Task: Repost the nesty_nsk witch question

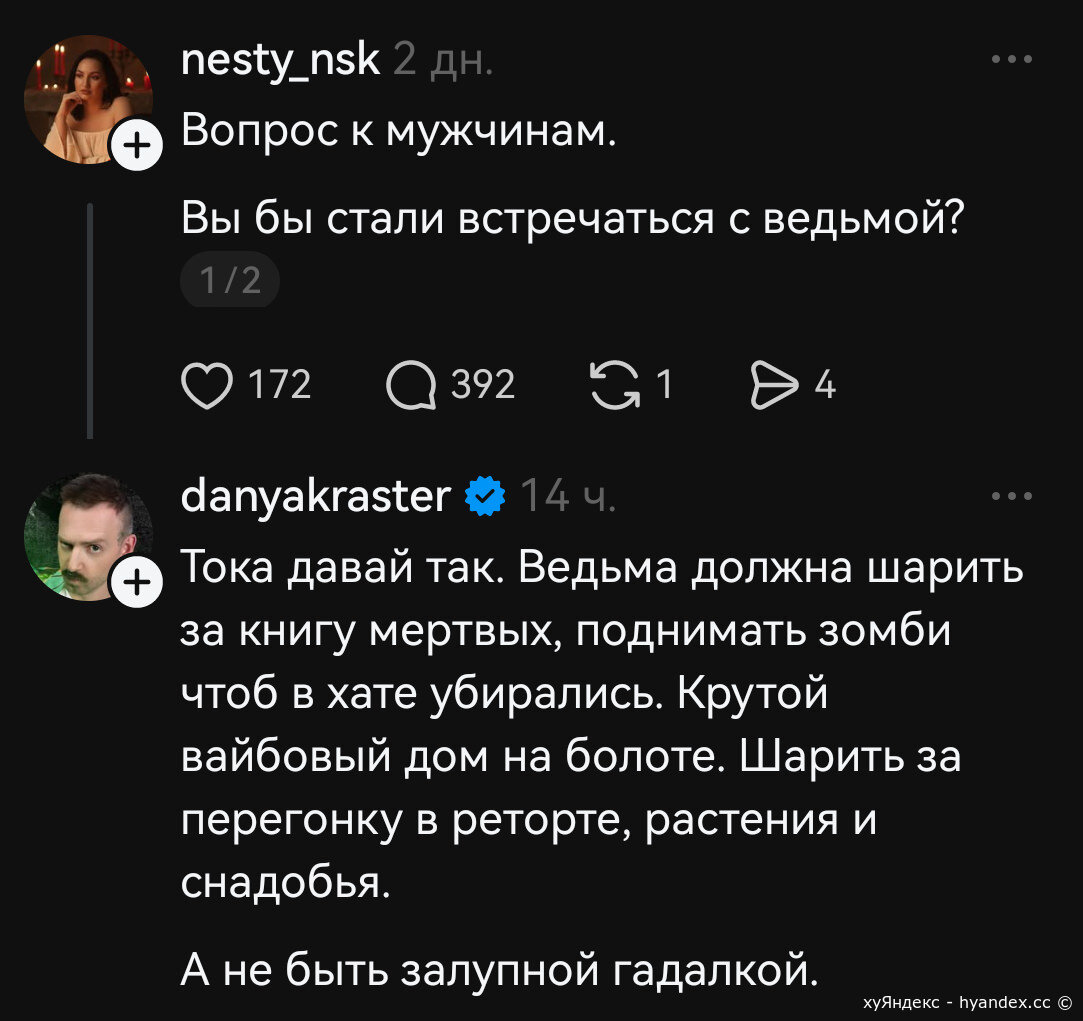Action: point(617,385)
